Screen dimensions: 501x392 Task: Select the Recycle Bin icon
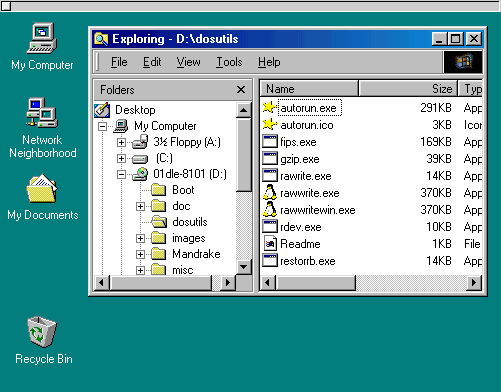point(42,332)
